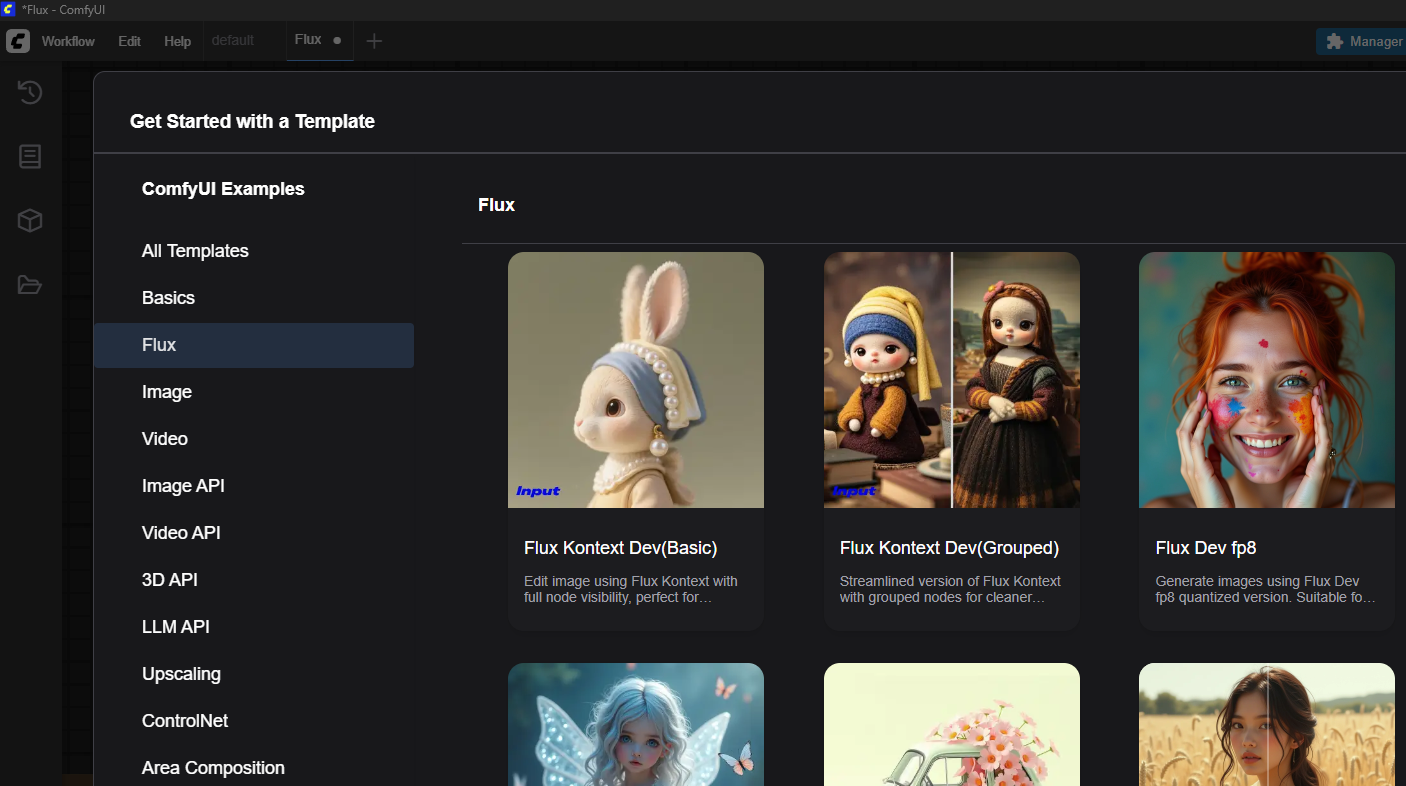Image resolution: width=1406 pixels, height=786 pixels.
Task: Select the Basics template category
Action: [168, 298]
